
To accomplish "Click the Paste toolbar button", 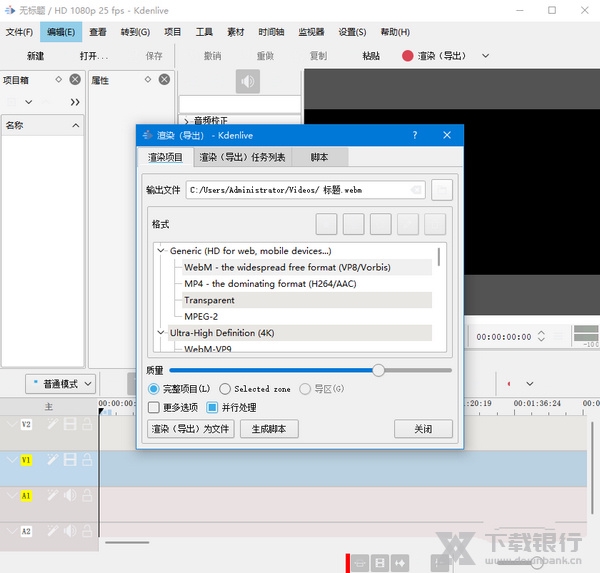I will (371, 56).
